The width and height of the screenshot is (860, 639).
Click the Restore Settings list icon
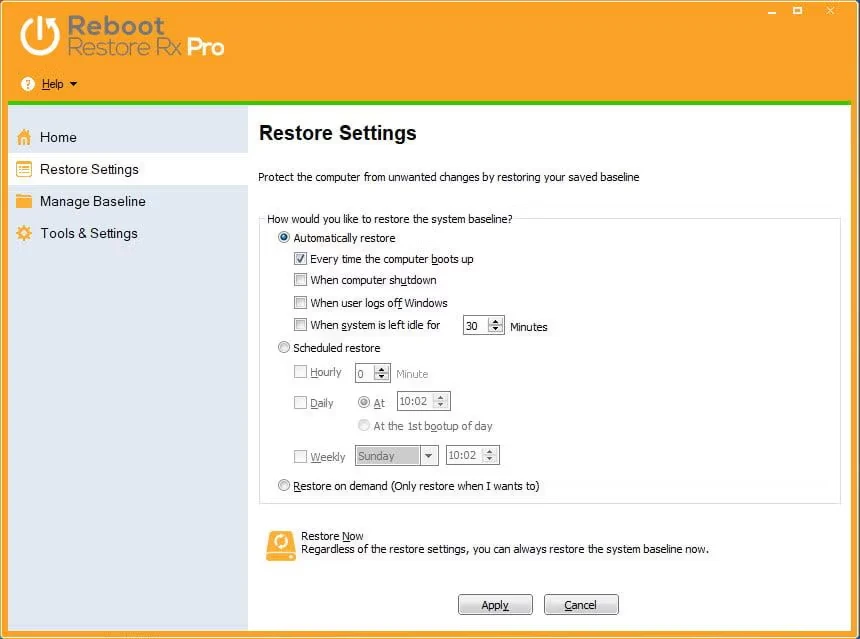24,170
